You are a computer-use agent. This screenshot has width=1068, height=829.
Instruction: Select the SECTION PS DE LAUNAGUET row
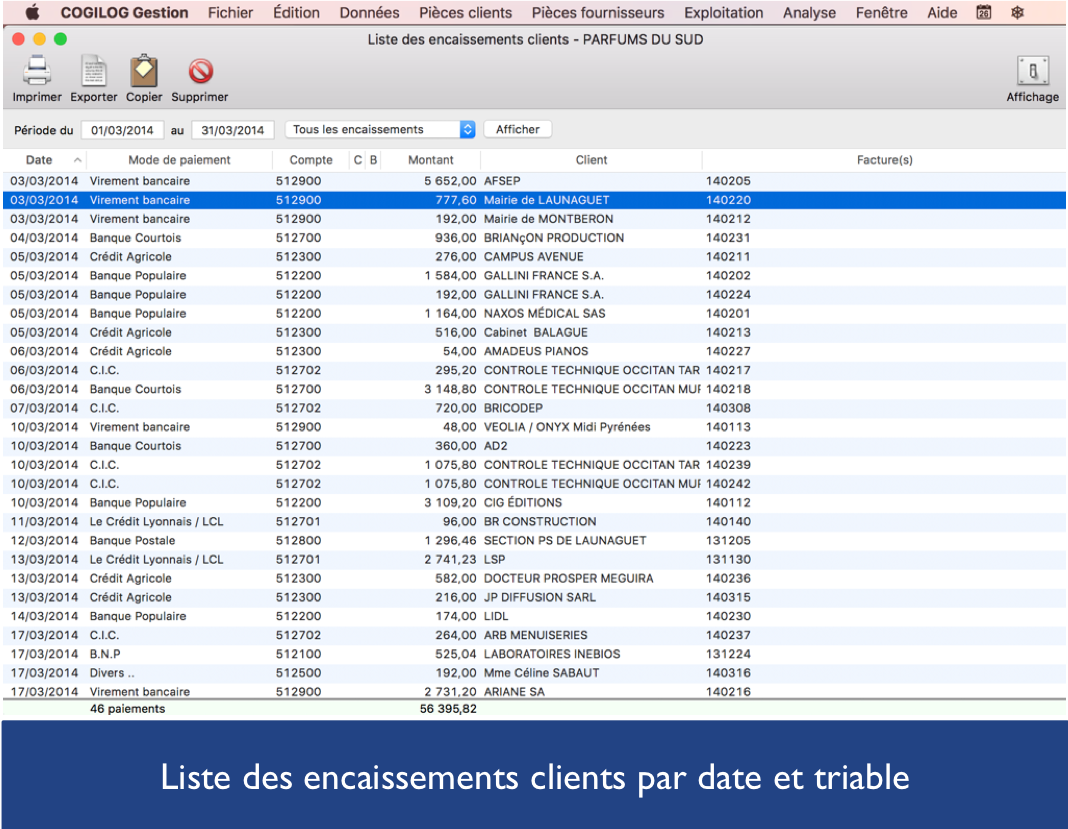[534, 541]
